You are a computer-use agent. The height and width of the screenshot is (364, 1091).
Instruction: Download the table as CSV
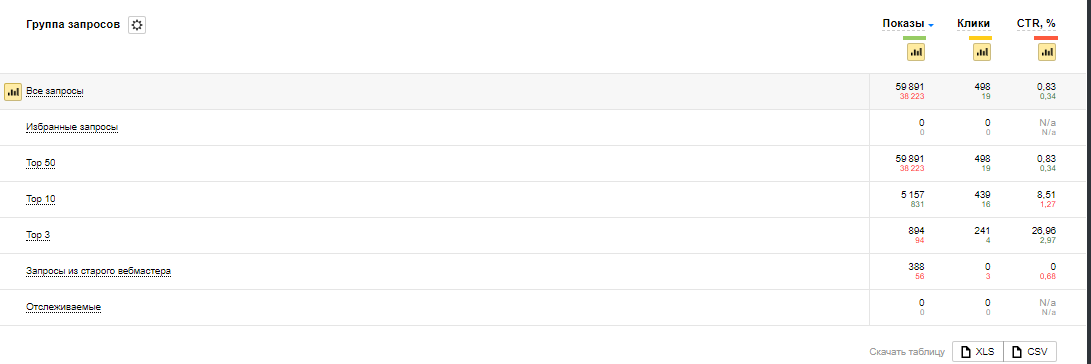tap(1030, 351)
